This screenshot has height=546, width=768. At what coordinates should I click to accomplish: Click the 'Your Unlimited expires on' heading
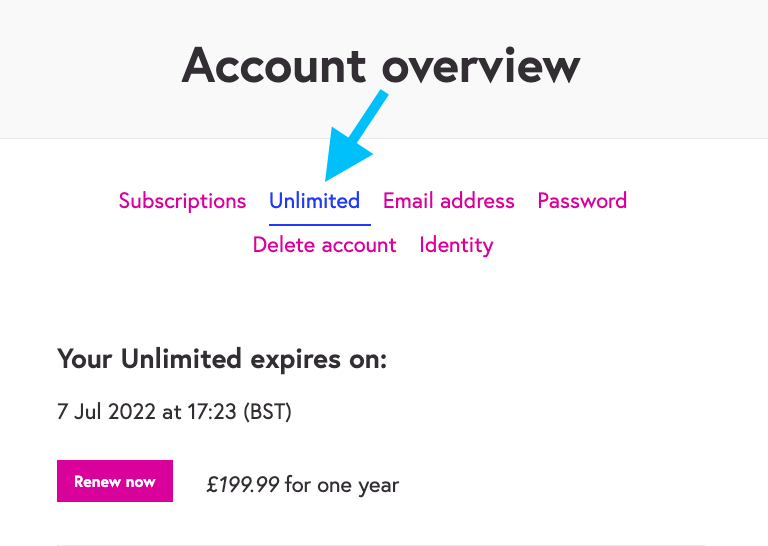pos(222,360)
